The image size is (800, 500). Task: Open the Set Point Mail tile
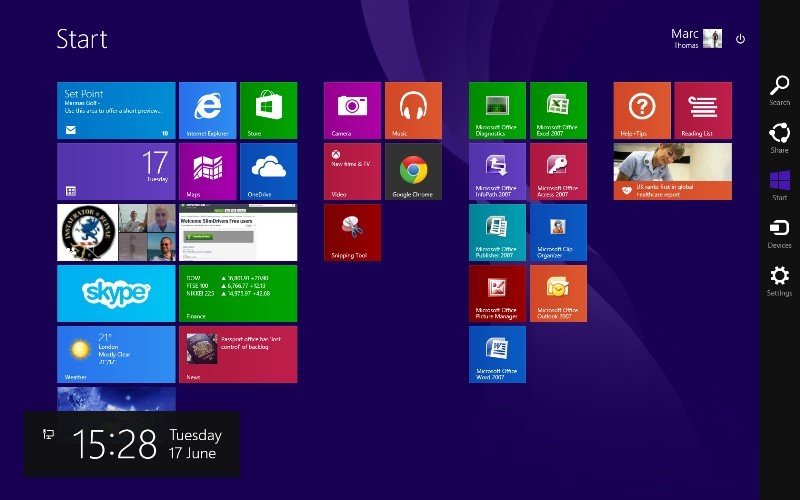pos(116,110)
